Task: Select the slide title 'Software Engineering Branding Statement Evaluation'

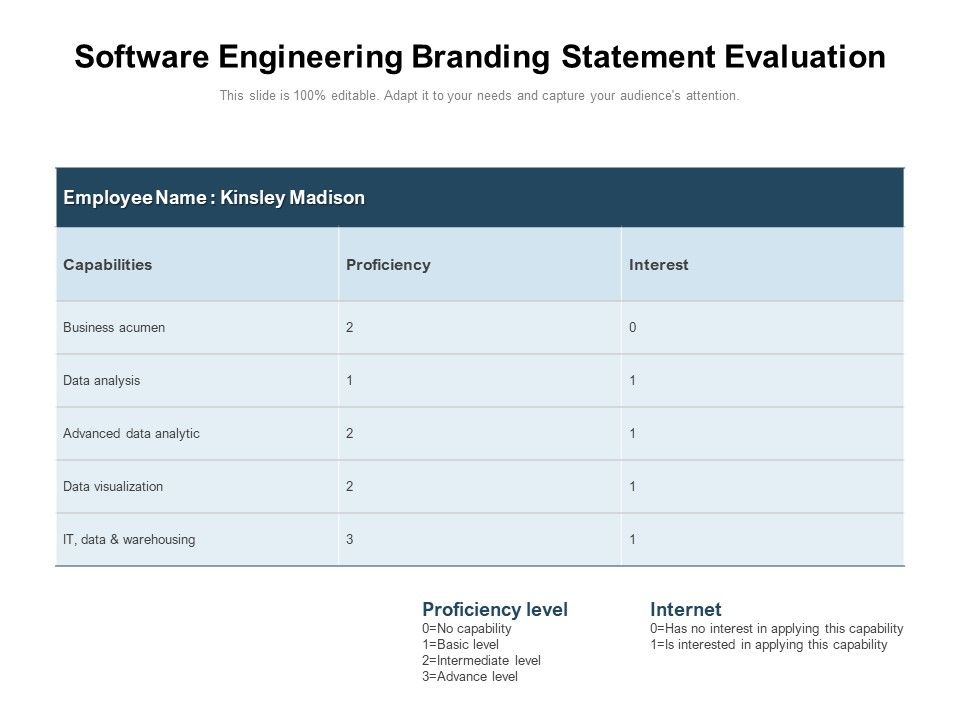Action: 480,57
